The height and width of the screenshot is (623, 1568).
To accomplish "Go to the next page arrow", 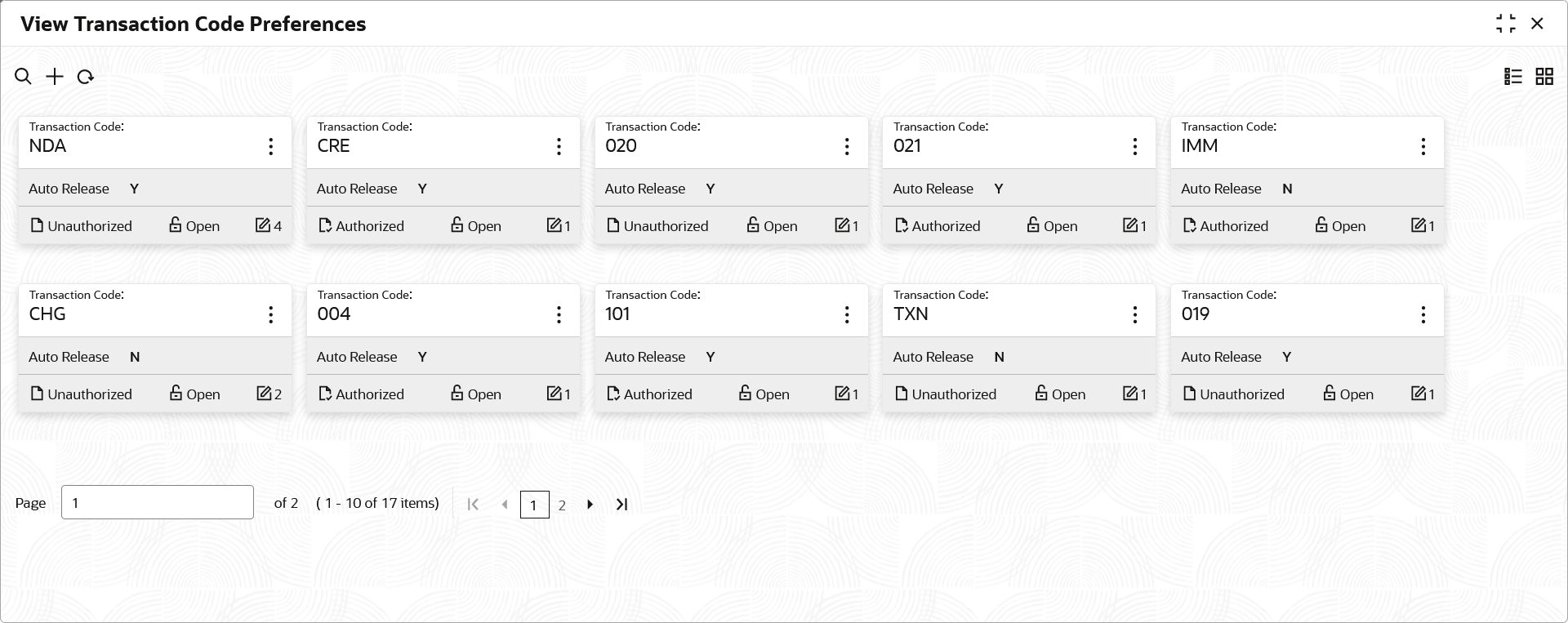I will click(590, 505).
